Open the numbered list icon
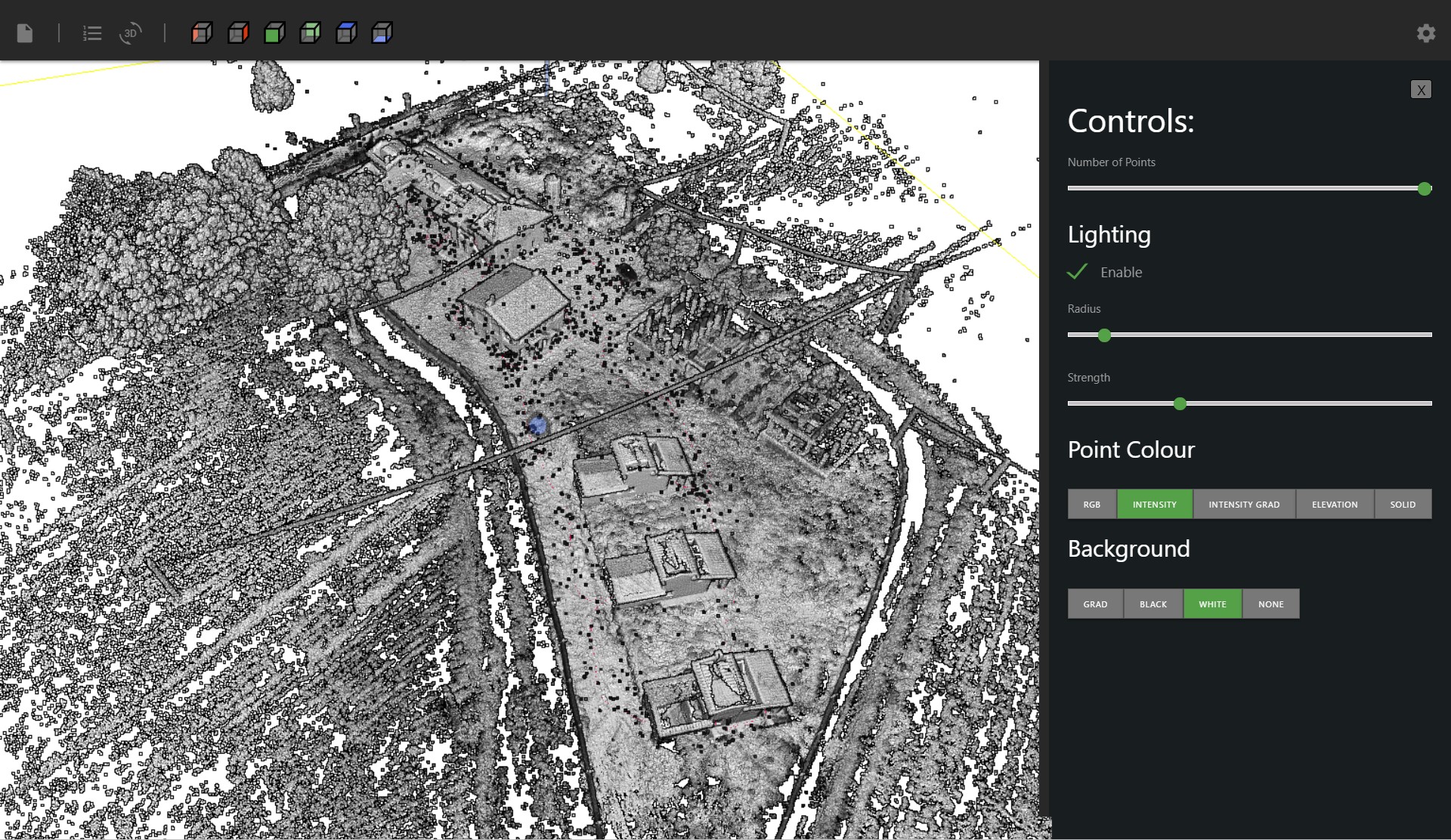The width and height of the screenshot is (1451, 840). click(92, 33)
